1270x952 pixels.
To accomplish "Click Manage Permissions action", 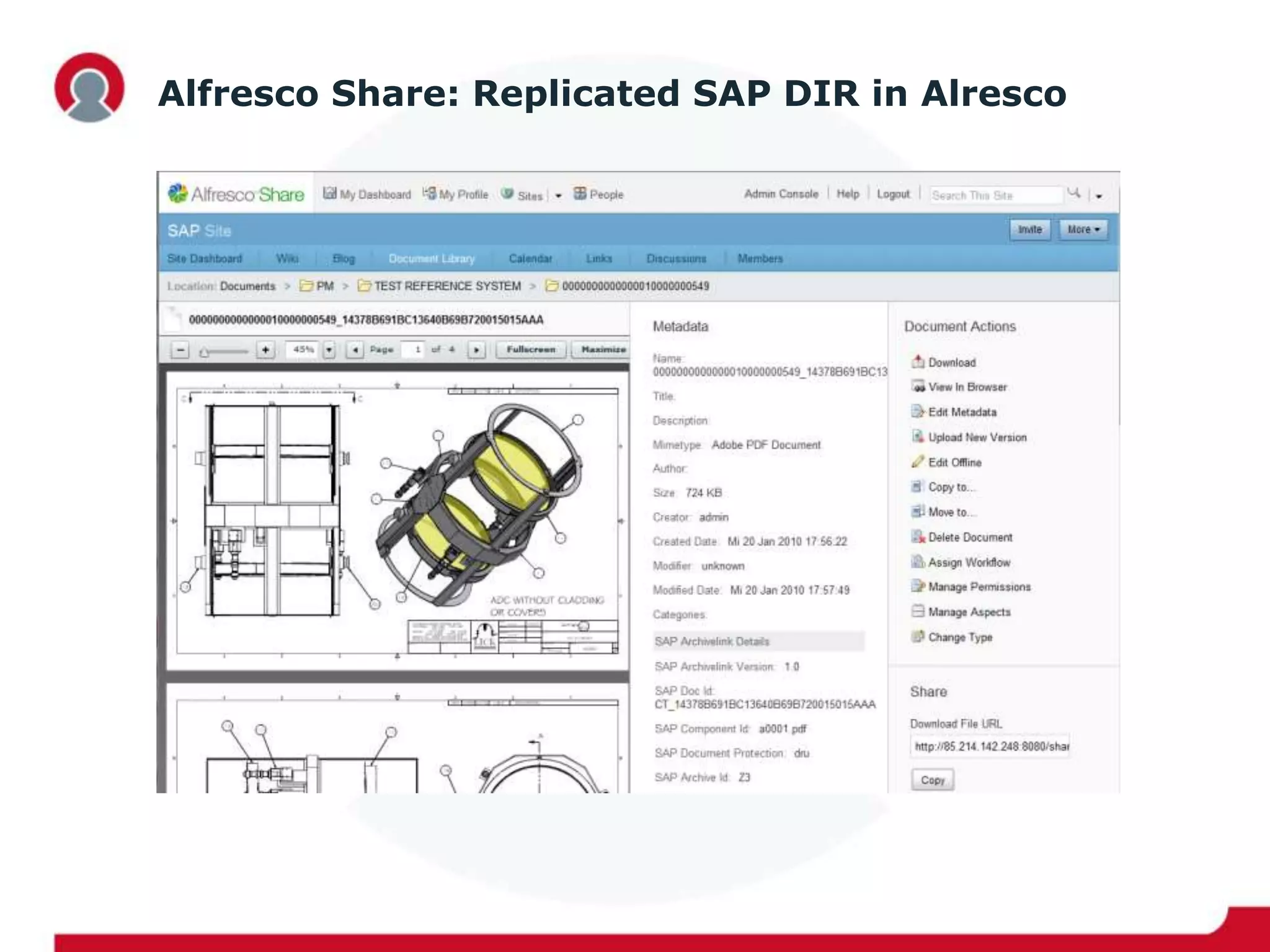I will tap(971, 587).
